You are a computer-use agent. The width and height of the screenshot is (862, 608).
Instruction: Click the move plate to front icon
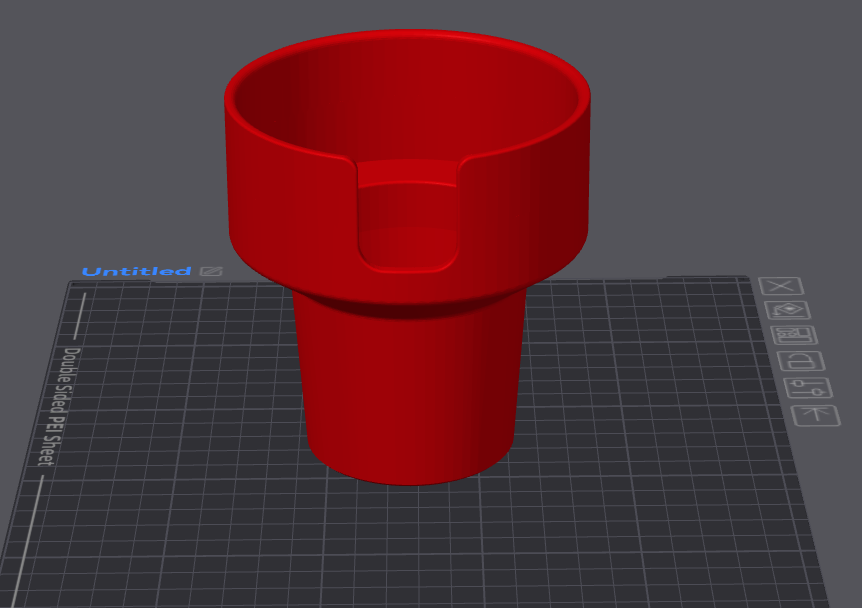[x=816, y=415]
